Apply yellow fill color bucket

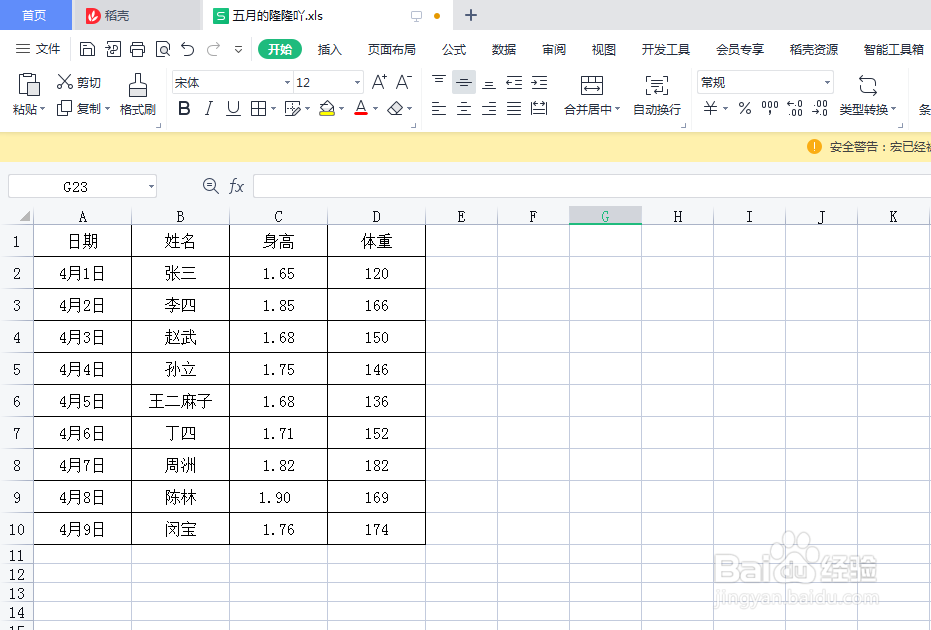pos(327,109)
